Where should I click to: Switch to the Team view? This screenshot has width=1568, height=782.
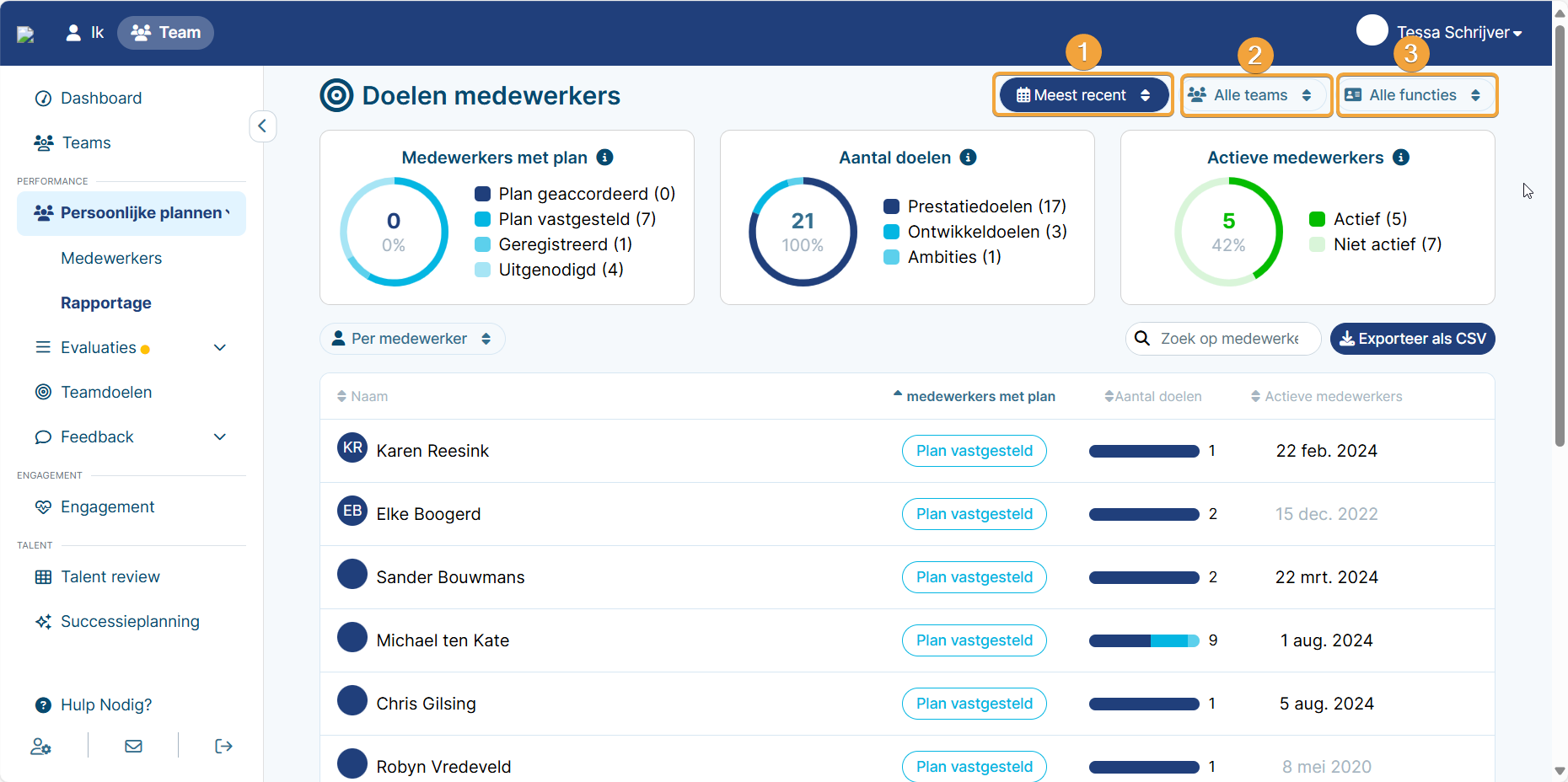coord(166,33)
